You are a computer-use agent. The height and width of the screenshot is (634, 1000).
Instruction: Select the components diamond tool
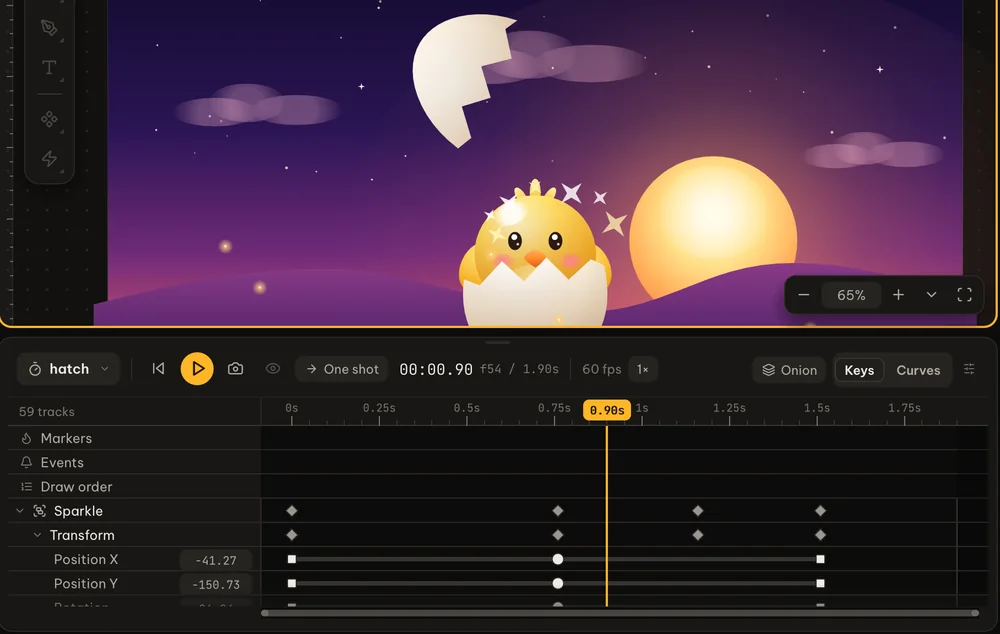(x=49, y=119)
